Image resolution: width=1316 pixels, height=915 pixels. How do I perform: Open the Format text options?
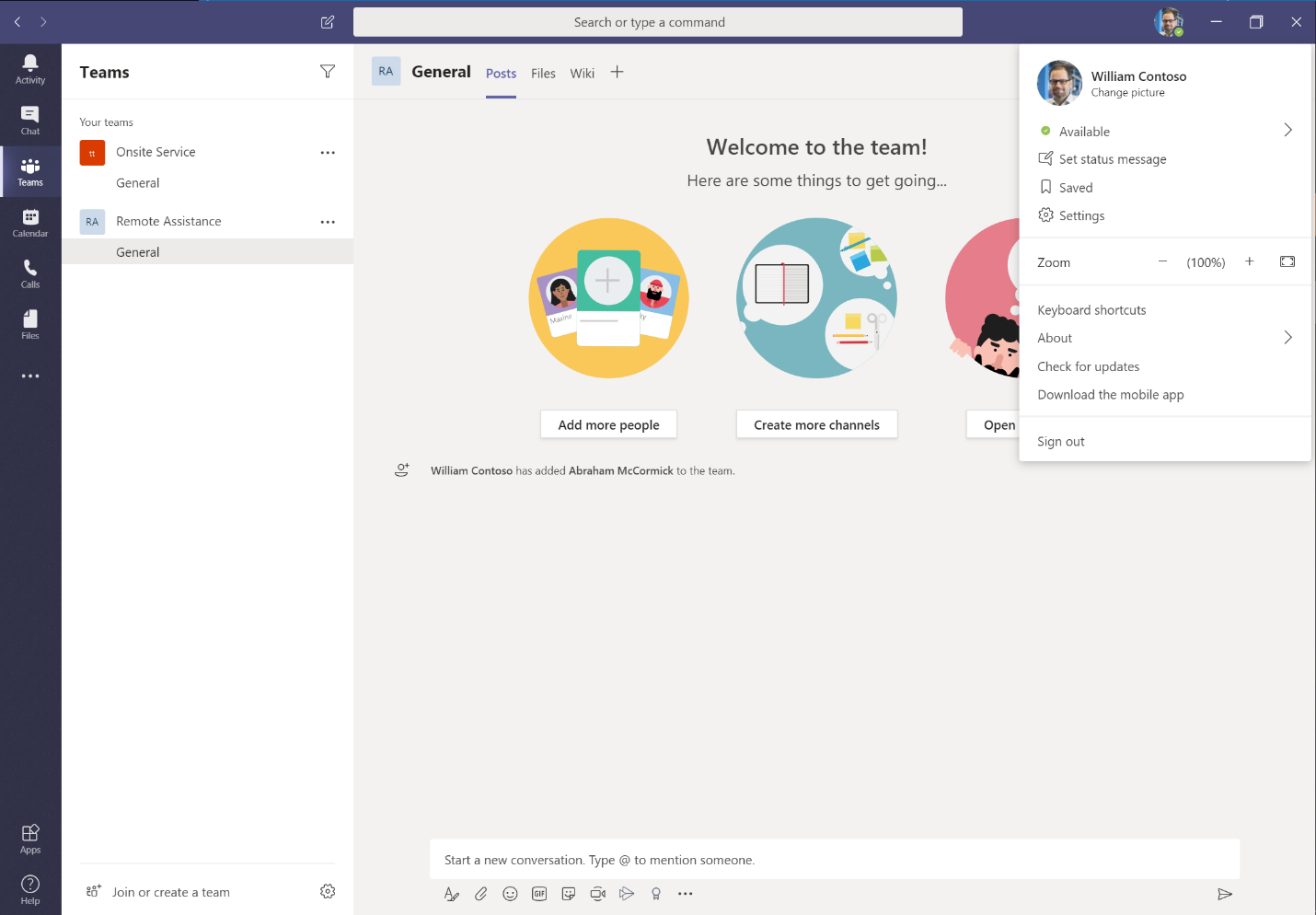[x=451, y=894]
